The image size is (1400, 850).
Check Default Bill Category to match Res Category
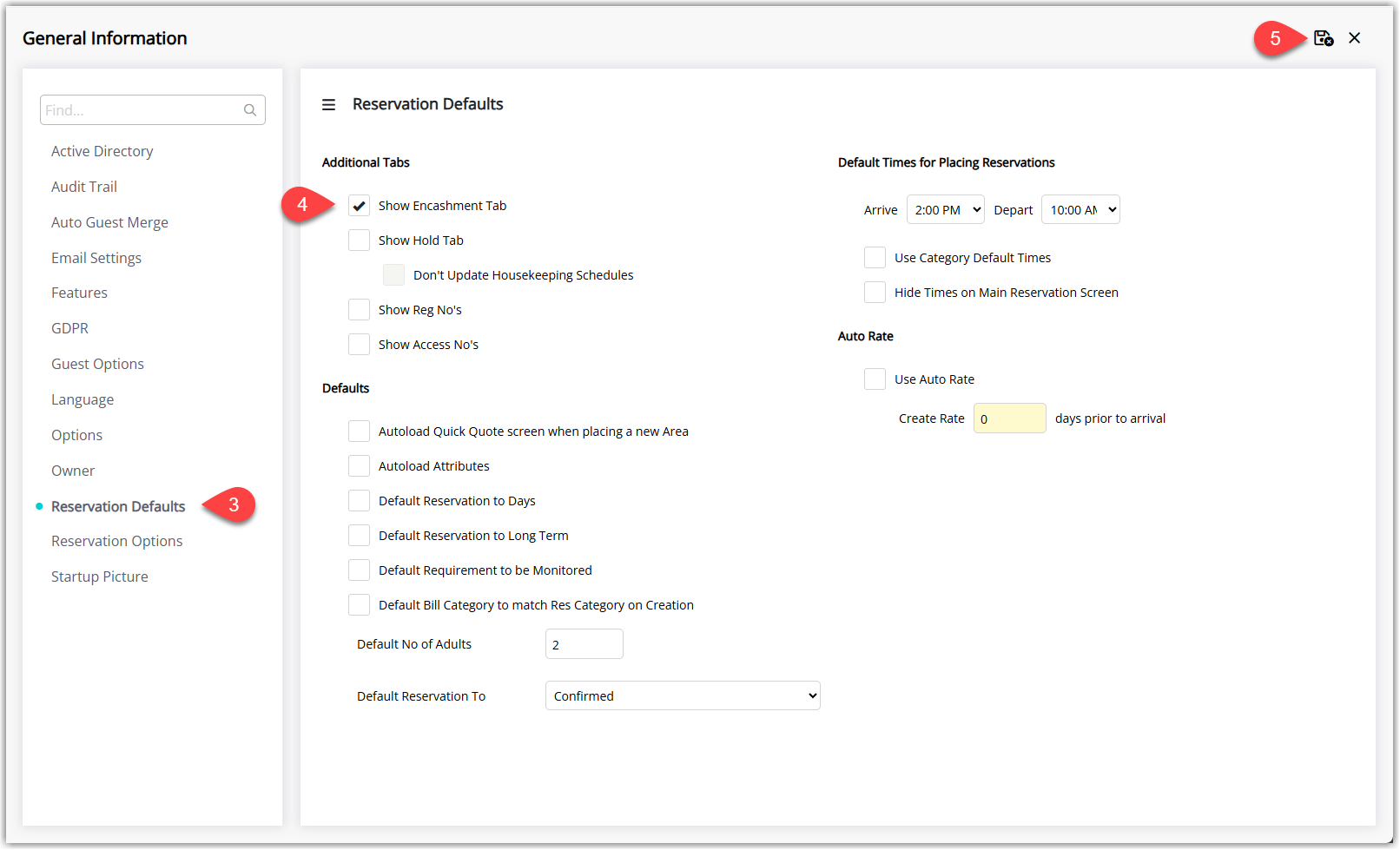coord(360,605)
